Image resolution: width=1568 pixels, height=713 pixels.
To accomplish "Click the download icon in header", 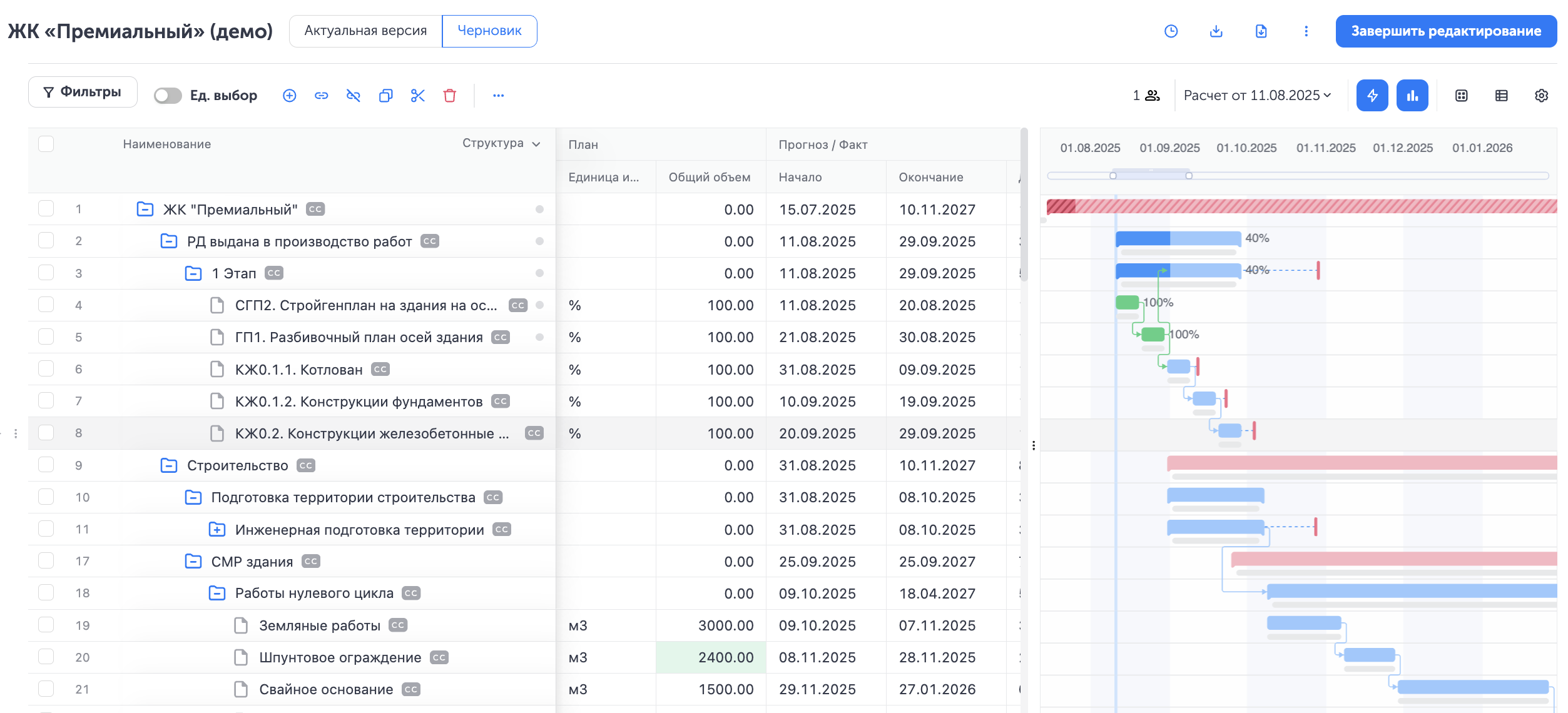I will 1216,31.
